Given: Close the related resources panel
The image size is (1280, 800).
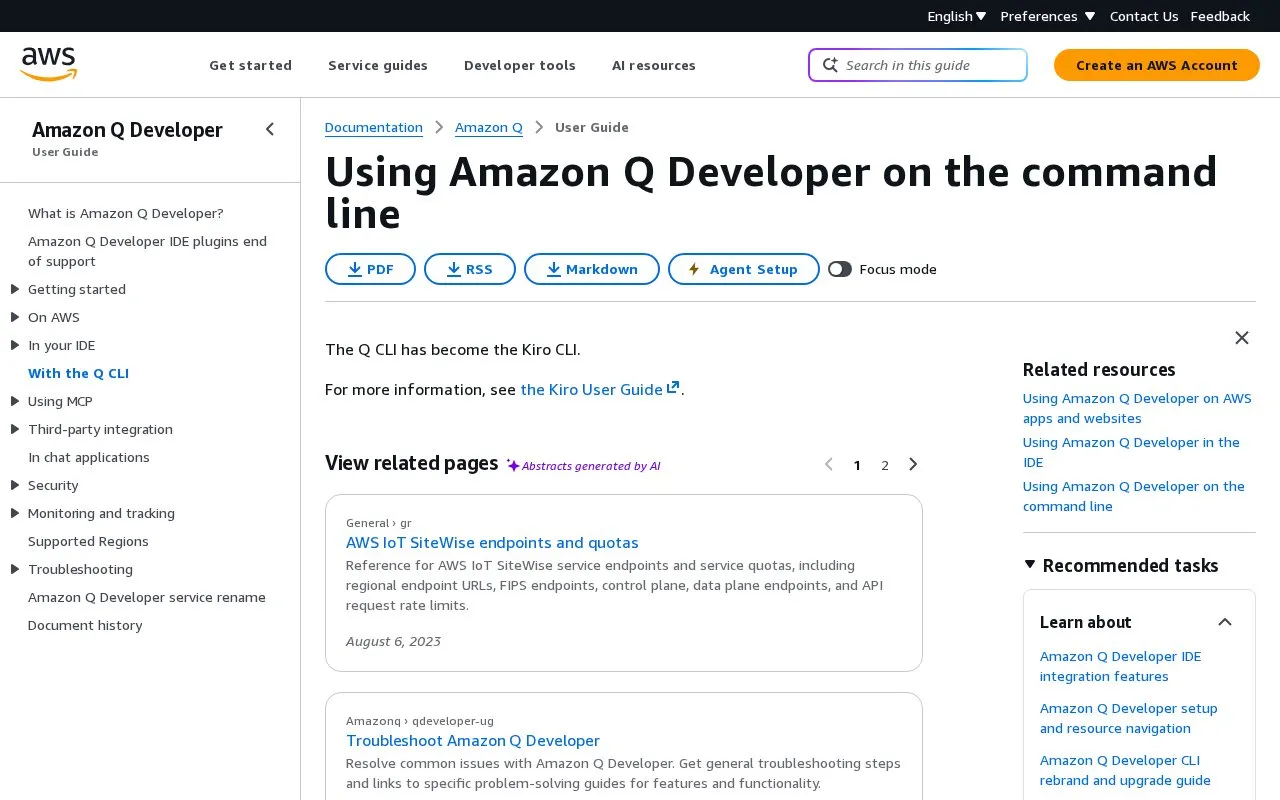Looking at the screenshot, I should pos(1242,338).
